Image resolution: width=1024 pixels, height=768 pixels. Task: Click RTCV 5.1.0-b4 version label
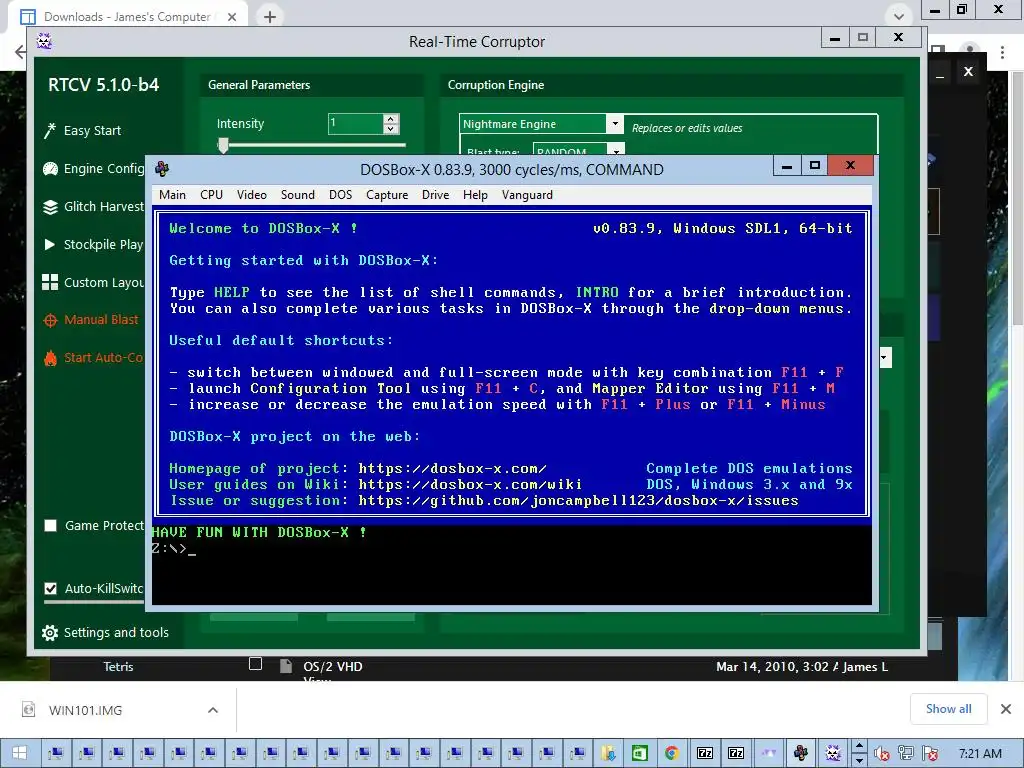pyautogui.click(x=103, y=85)
